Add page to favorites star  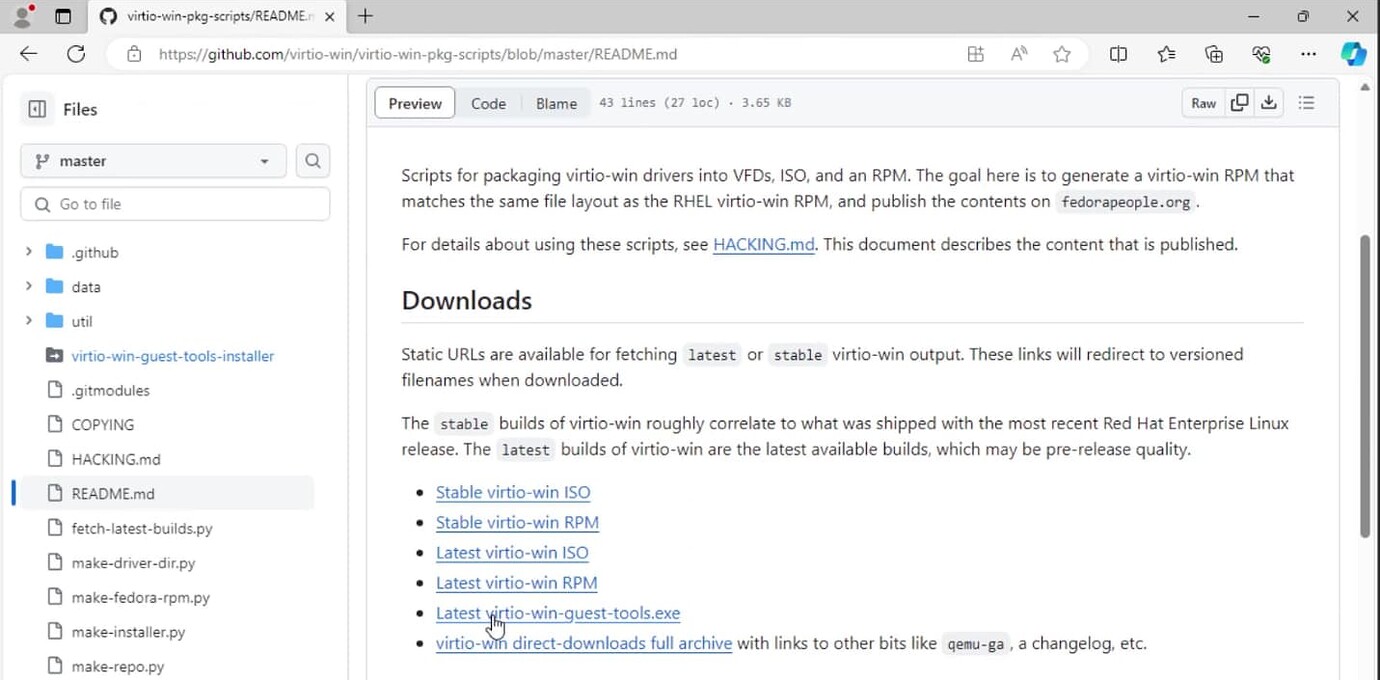tap(1062, 54)
